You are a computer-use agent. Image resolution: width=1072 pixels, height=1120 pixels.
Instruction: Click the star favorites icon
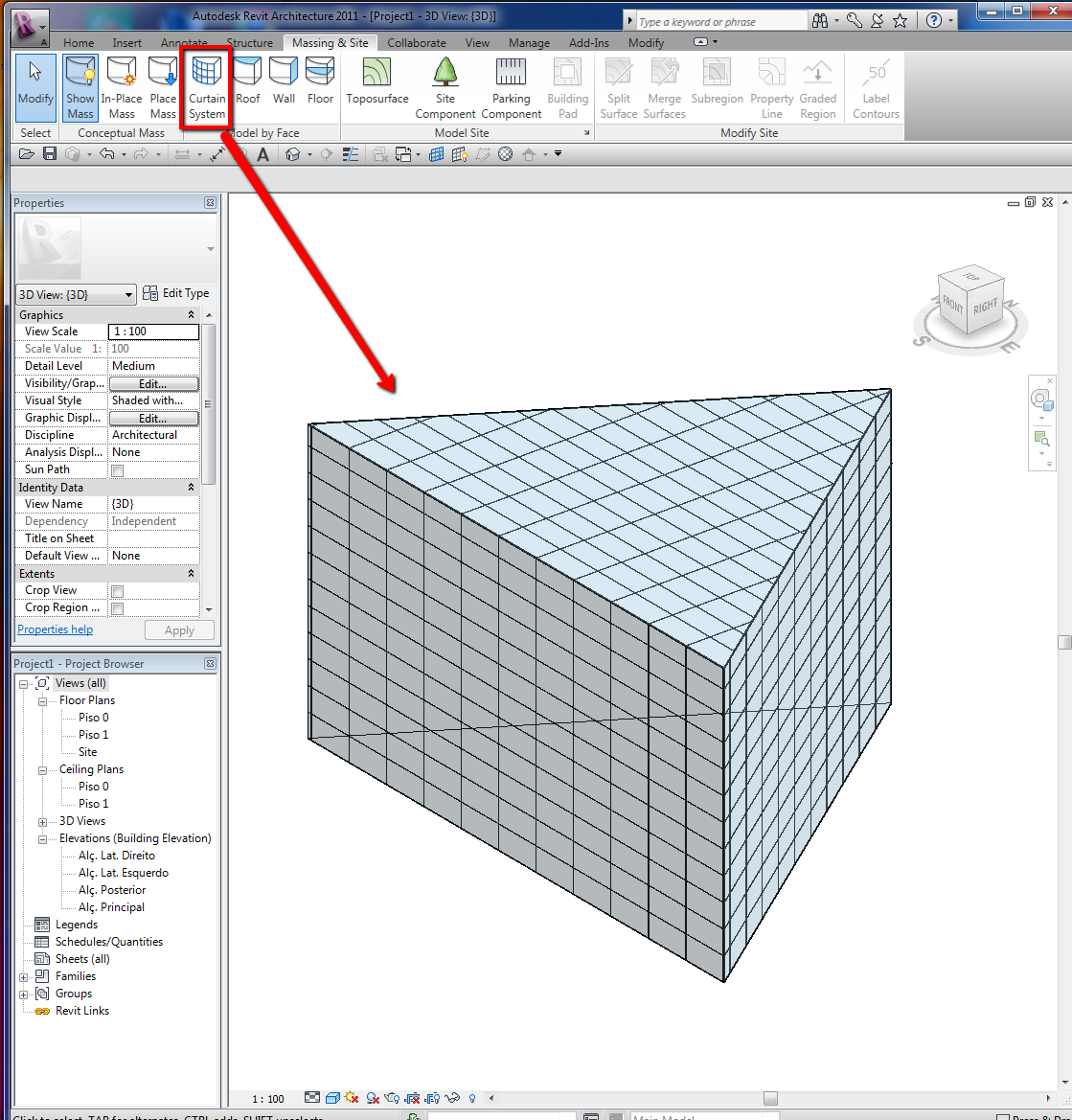click(900, 21)
